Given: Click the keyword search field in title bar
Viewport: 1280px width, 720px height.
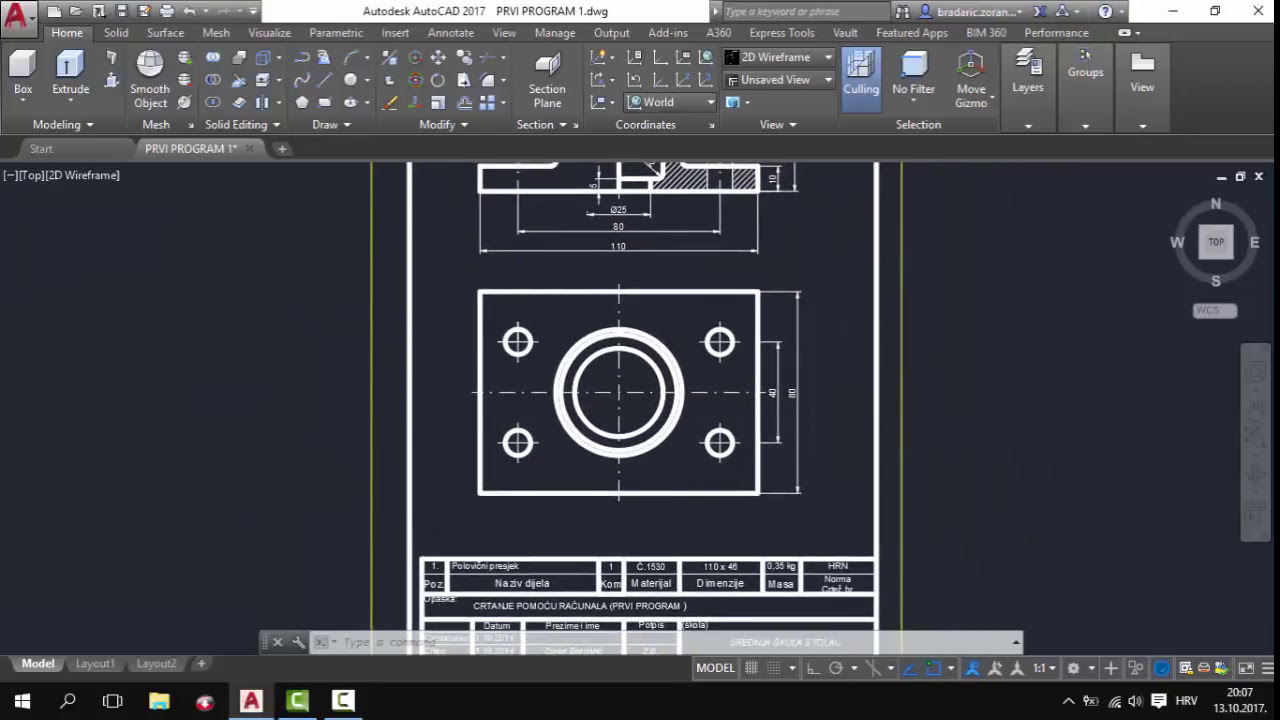Looking at the screenshot, I should tap(805, 12).
